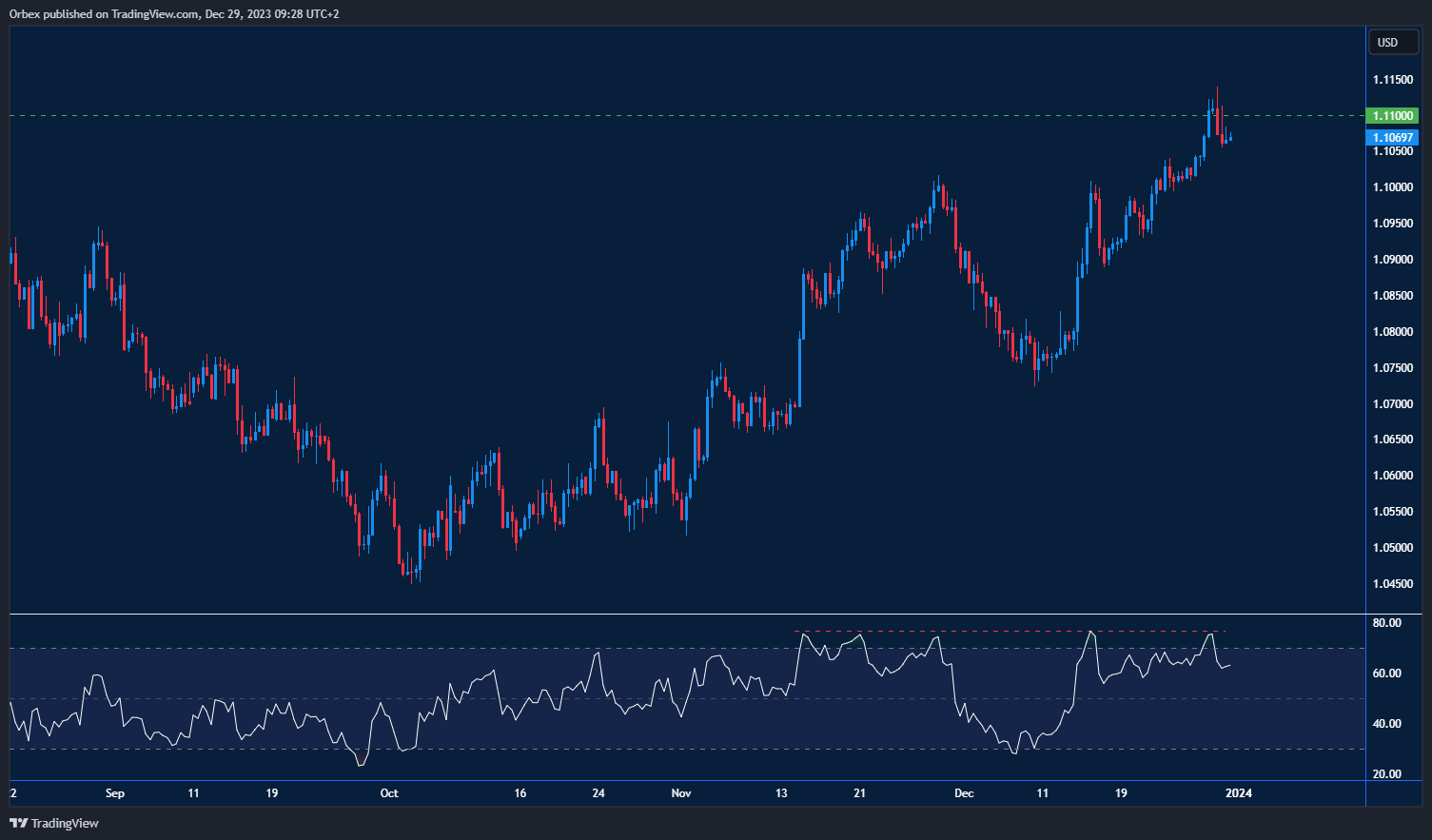Click the TradingView logo icon
The width and height of the screenshot is (1432, 840).
pos(19,823)
